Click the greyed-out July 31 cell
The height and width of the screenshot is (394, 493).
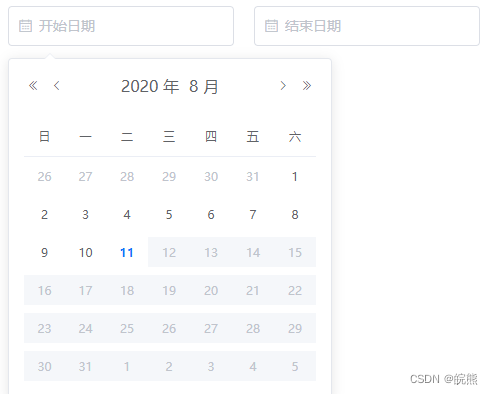click(253, 176)
